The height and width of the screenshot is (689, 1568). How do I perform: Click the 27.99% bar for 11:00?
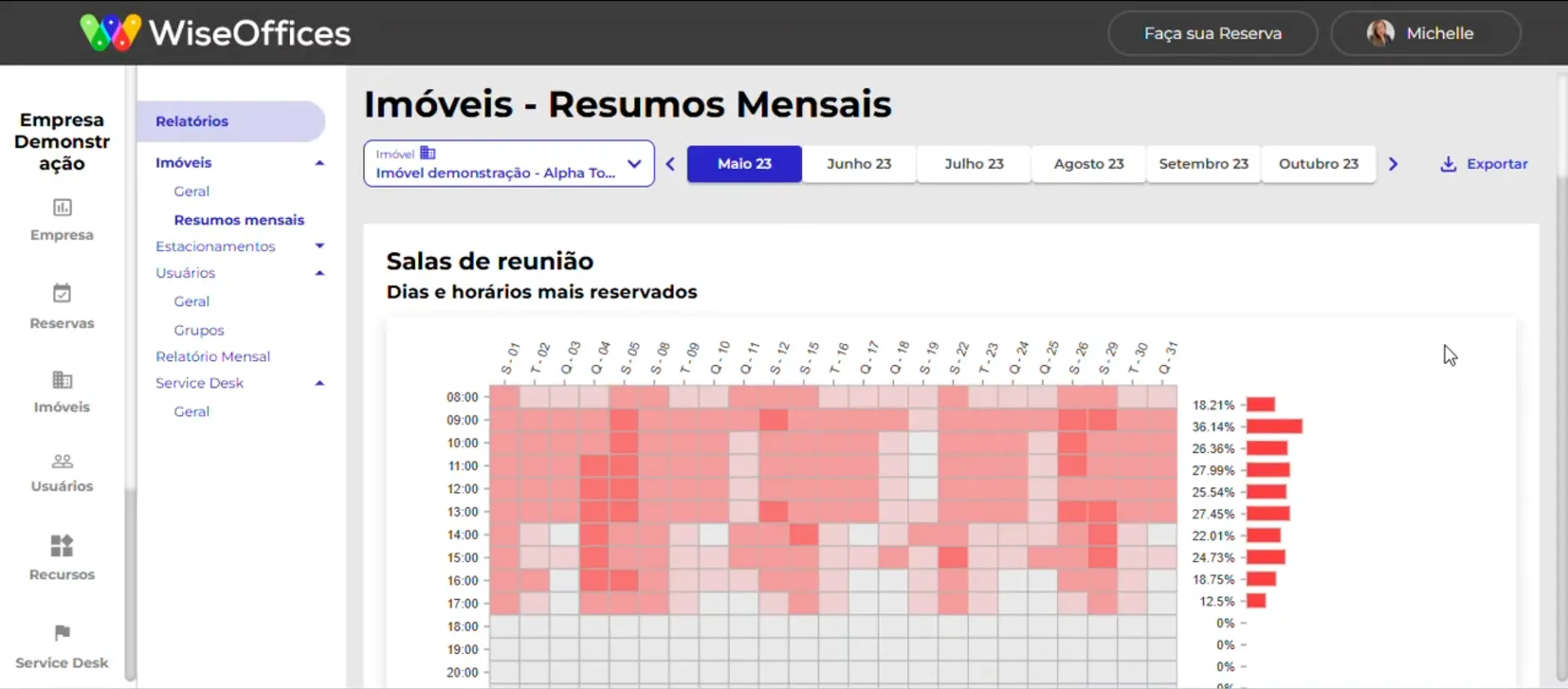pyautogui.click(x=1267, y=469)
